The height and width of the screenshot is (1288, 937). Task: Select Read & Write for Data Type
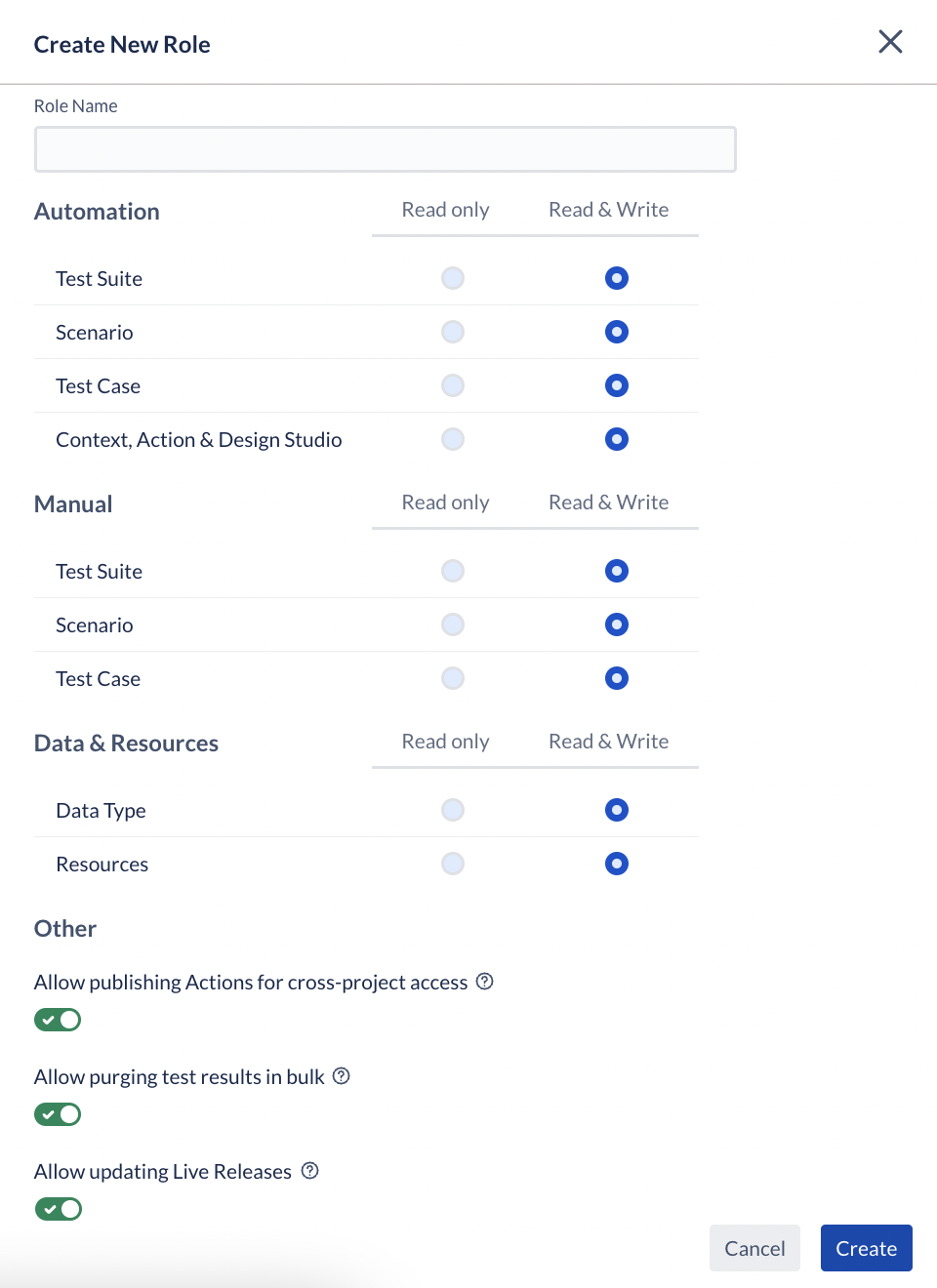617,810
